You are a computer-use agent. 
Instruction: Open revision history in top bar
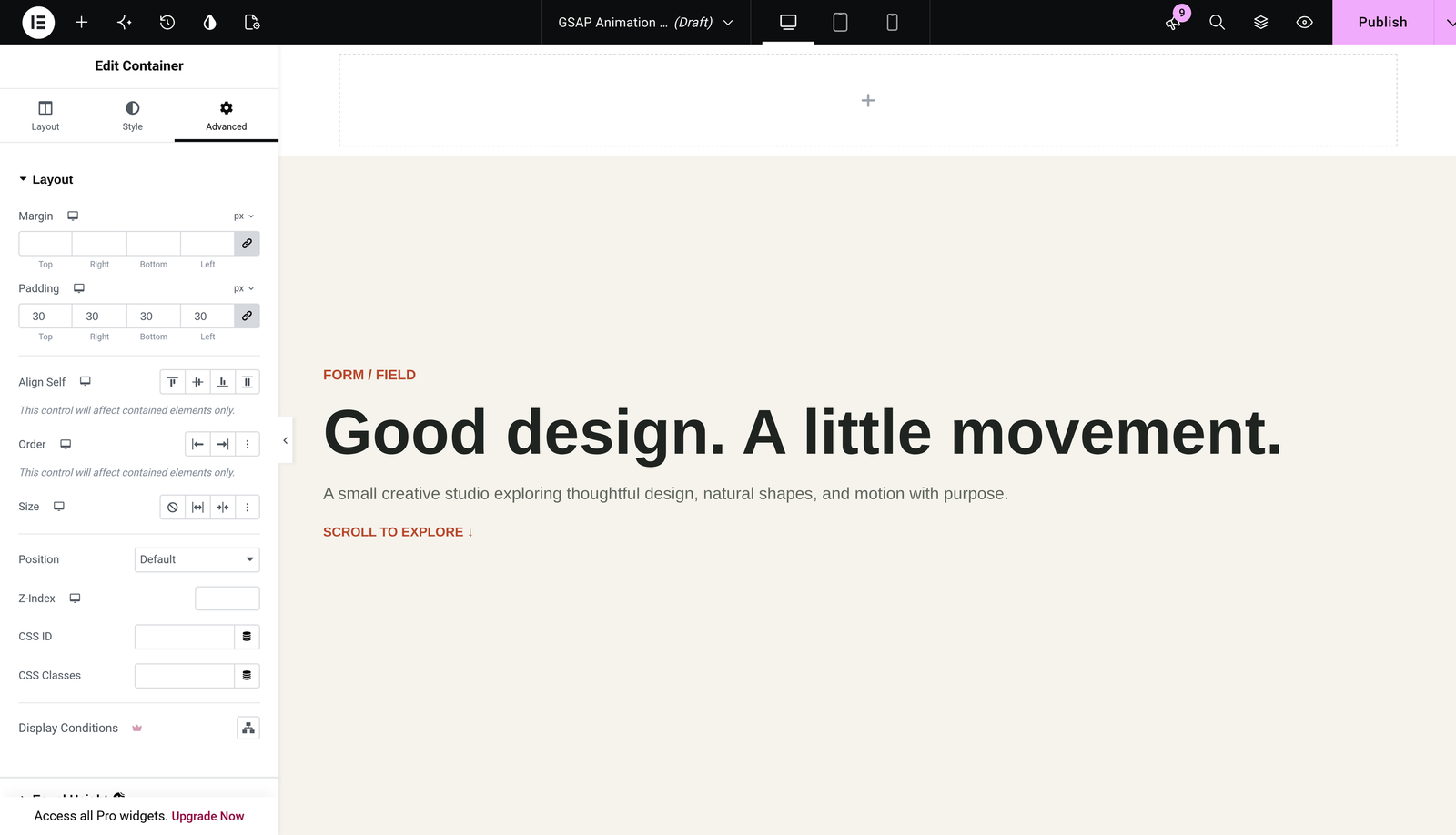(167, 22)
